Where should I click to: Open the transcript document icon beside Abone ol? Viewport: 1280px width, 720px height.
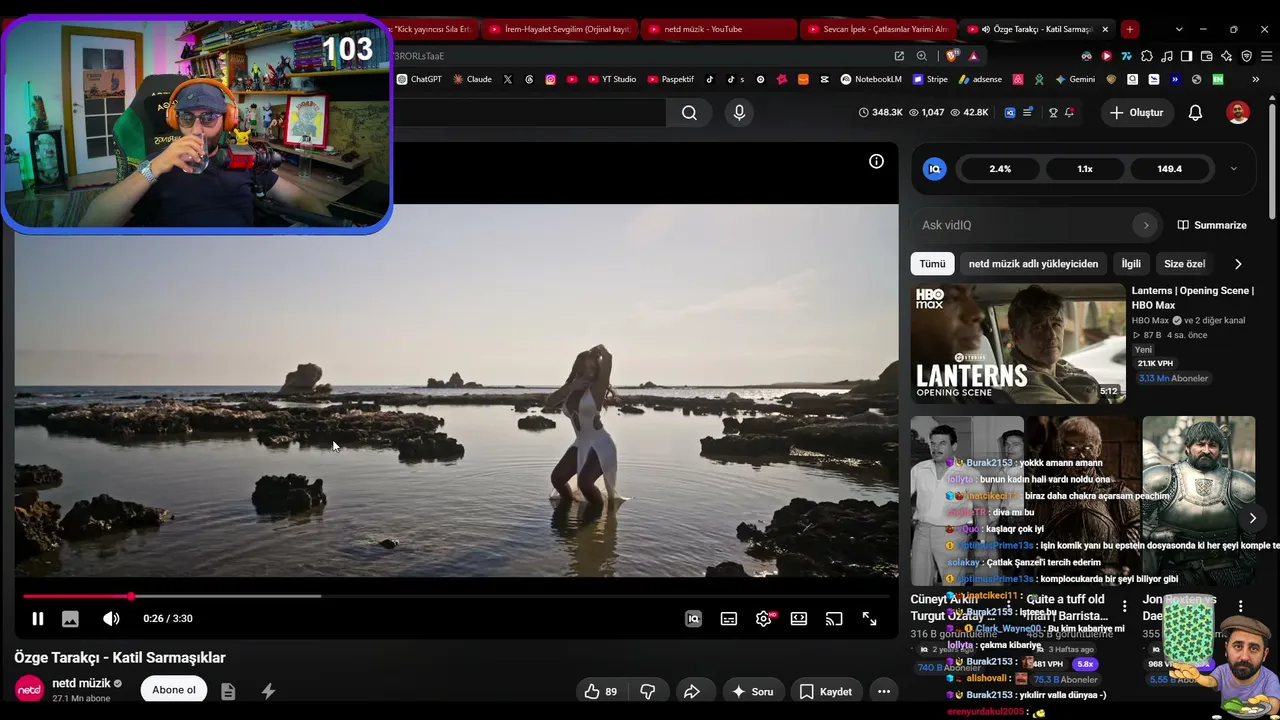tap(228, 691)
